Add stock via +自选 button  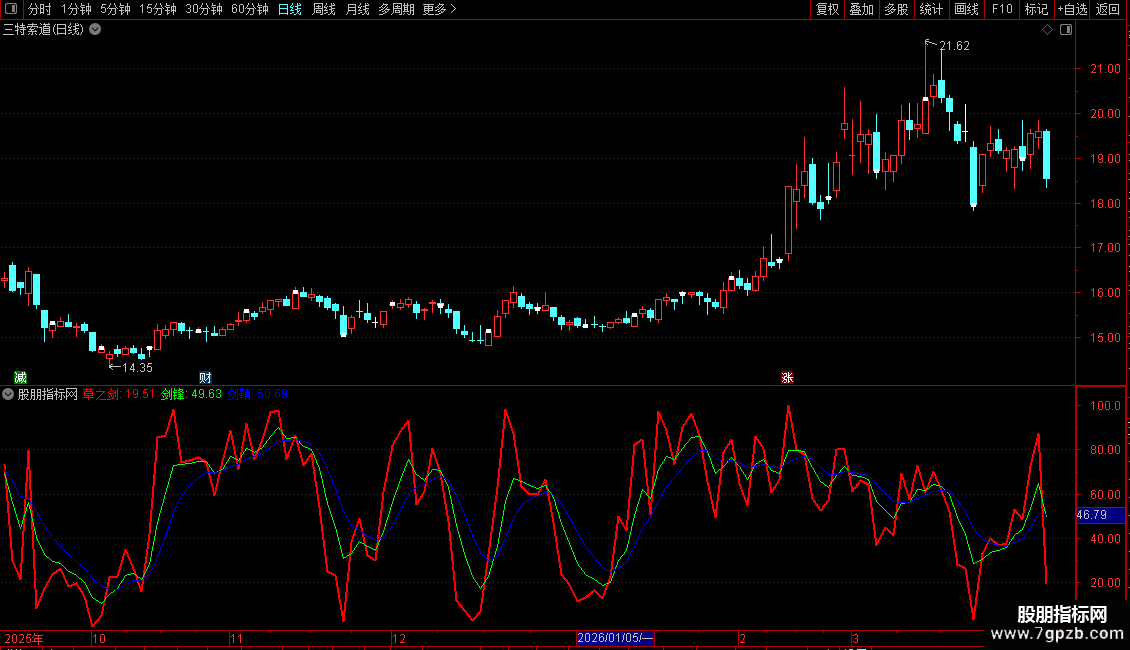(x=1072, y=9)
